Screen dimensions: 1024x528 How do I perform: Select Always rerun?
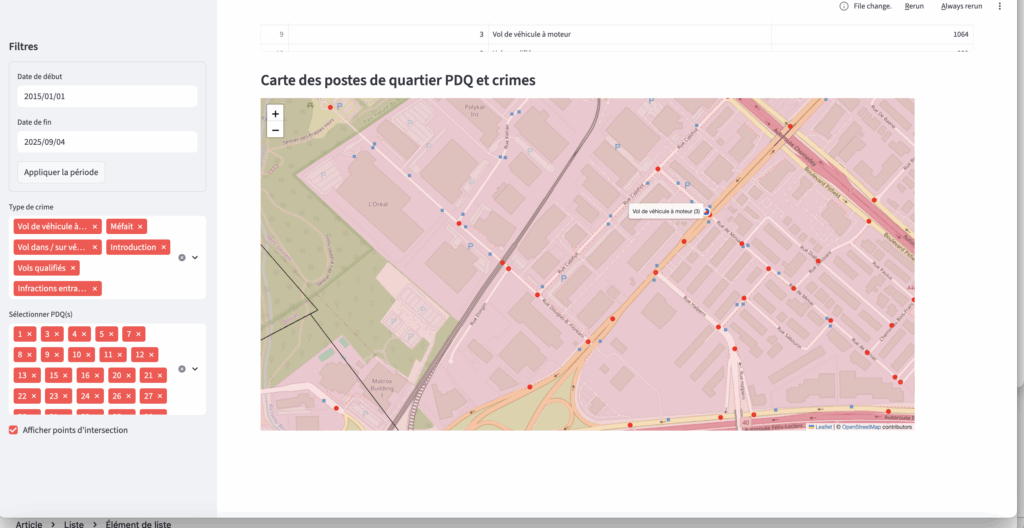coord(961,6)
